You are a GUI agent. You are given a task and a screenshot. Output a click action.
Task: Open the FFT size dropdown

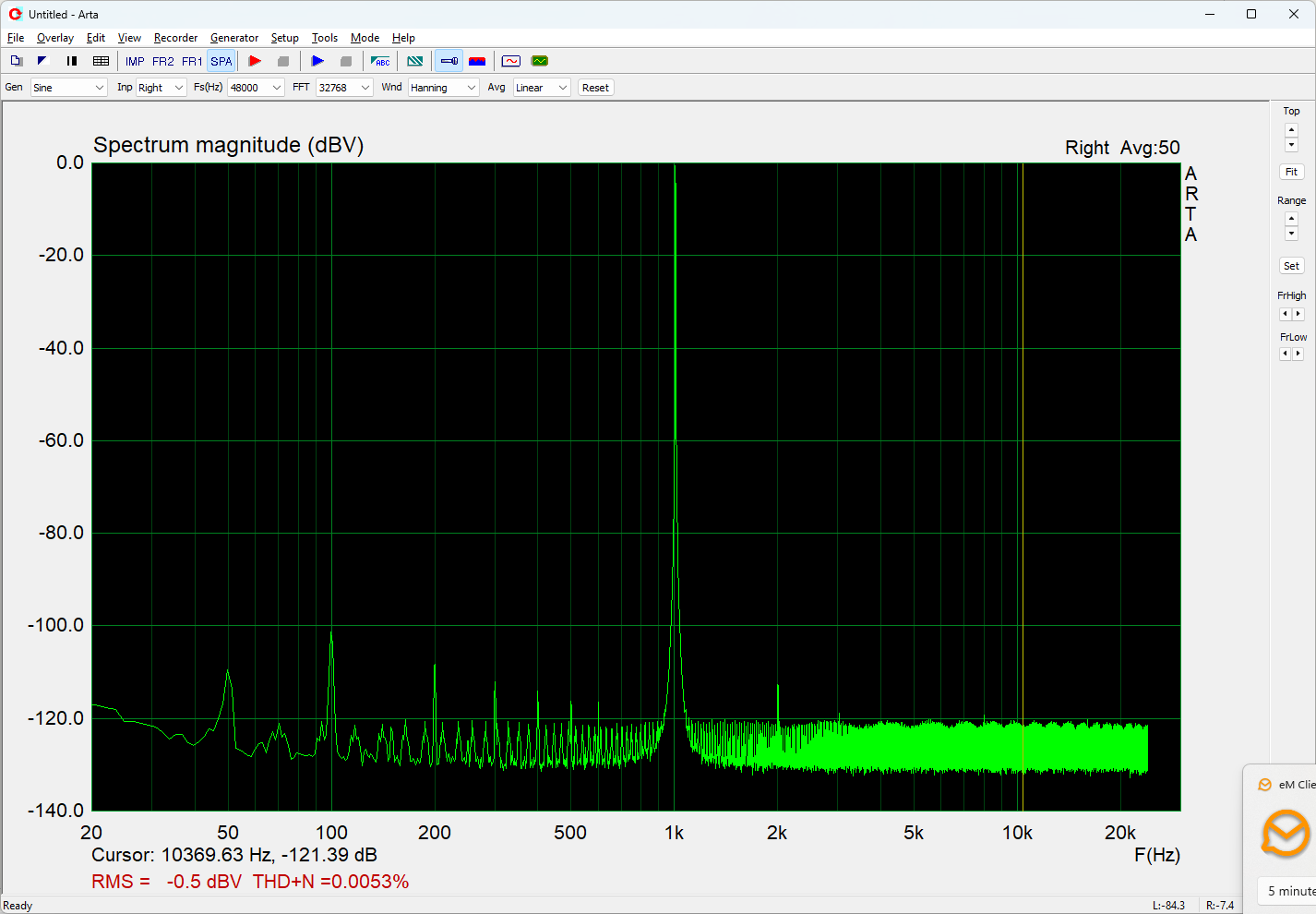[344, 88]
